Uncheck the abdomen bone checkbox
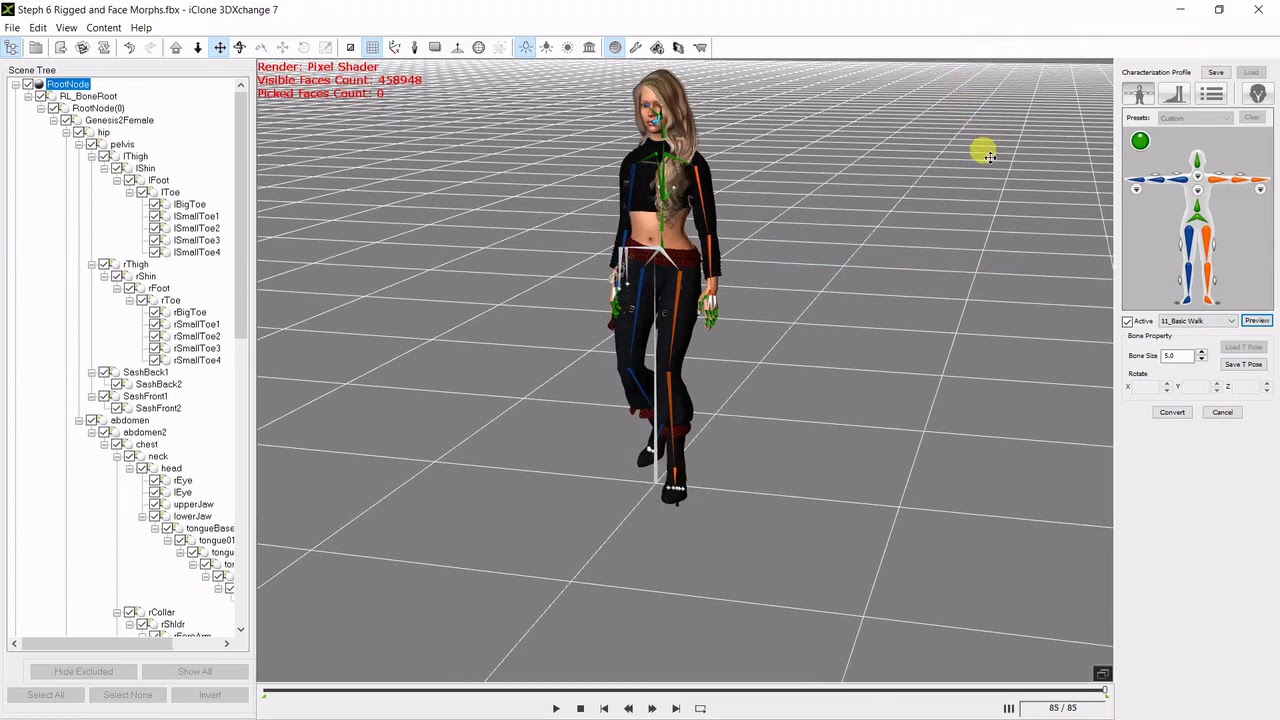The width and height of the screenshot is (1280, 720). [x=92, y=420]
